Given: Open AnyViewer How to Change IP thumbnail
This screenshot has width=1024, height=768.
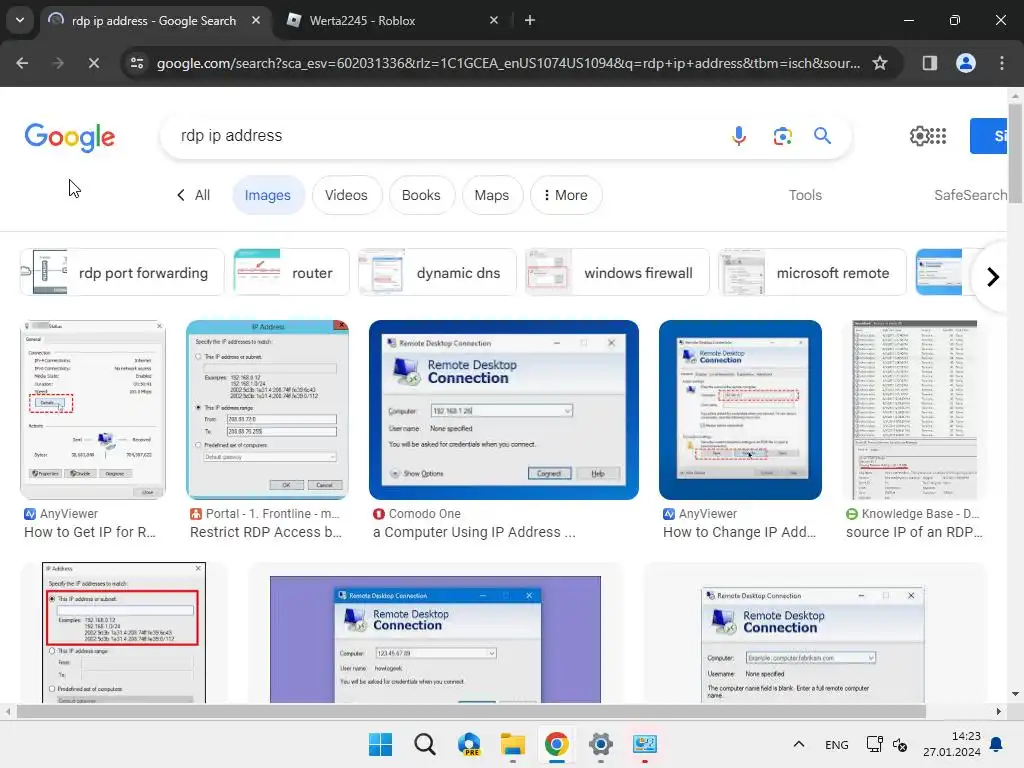Looking at the screenshot, I should [740, 409].
